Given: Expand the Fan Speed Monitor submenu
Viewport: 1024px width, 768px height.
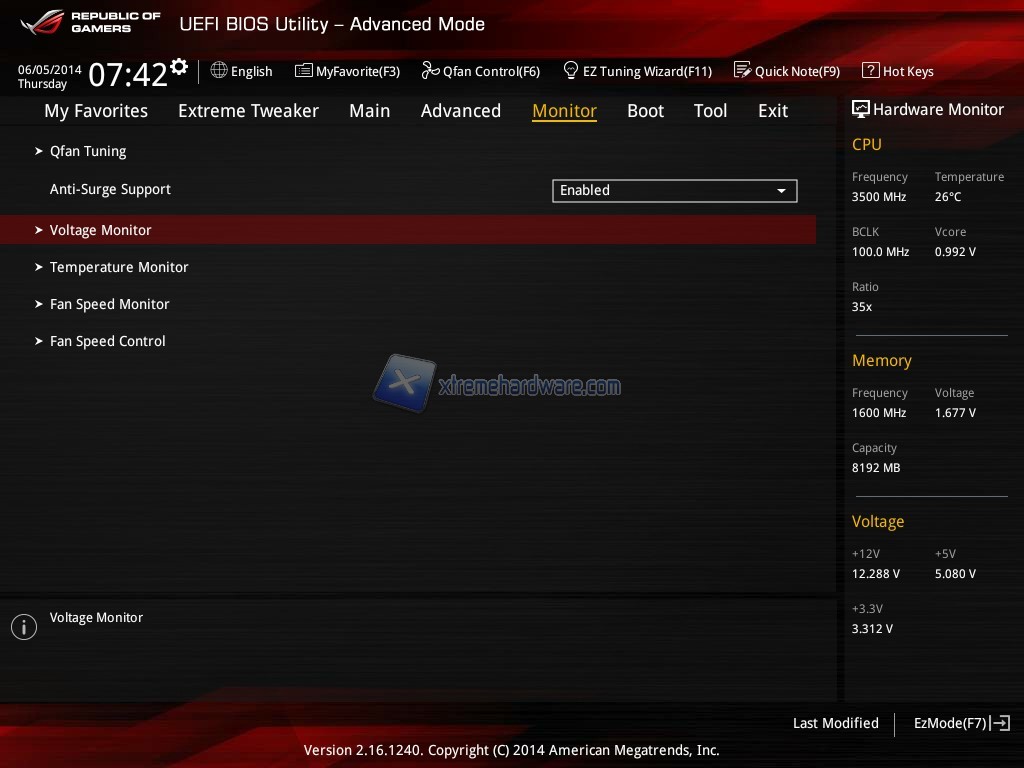Looking at the screenshot, I should click(109, 304).
